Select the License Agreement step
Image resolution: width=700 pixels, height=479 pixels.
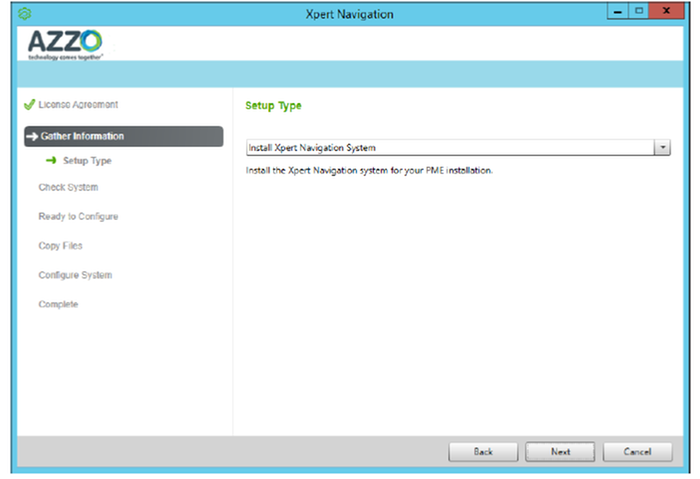pos(78,104)
